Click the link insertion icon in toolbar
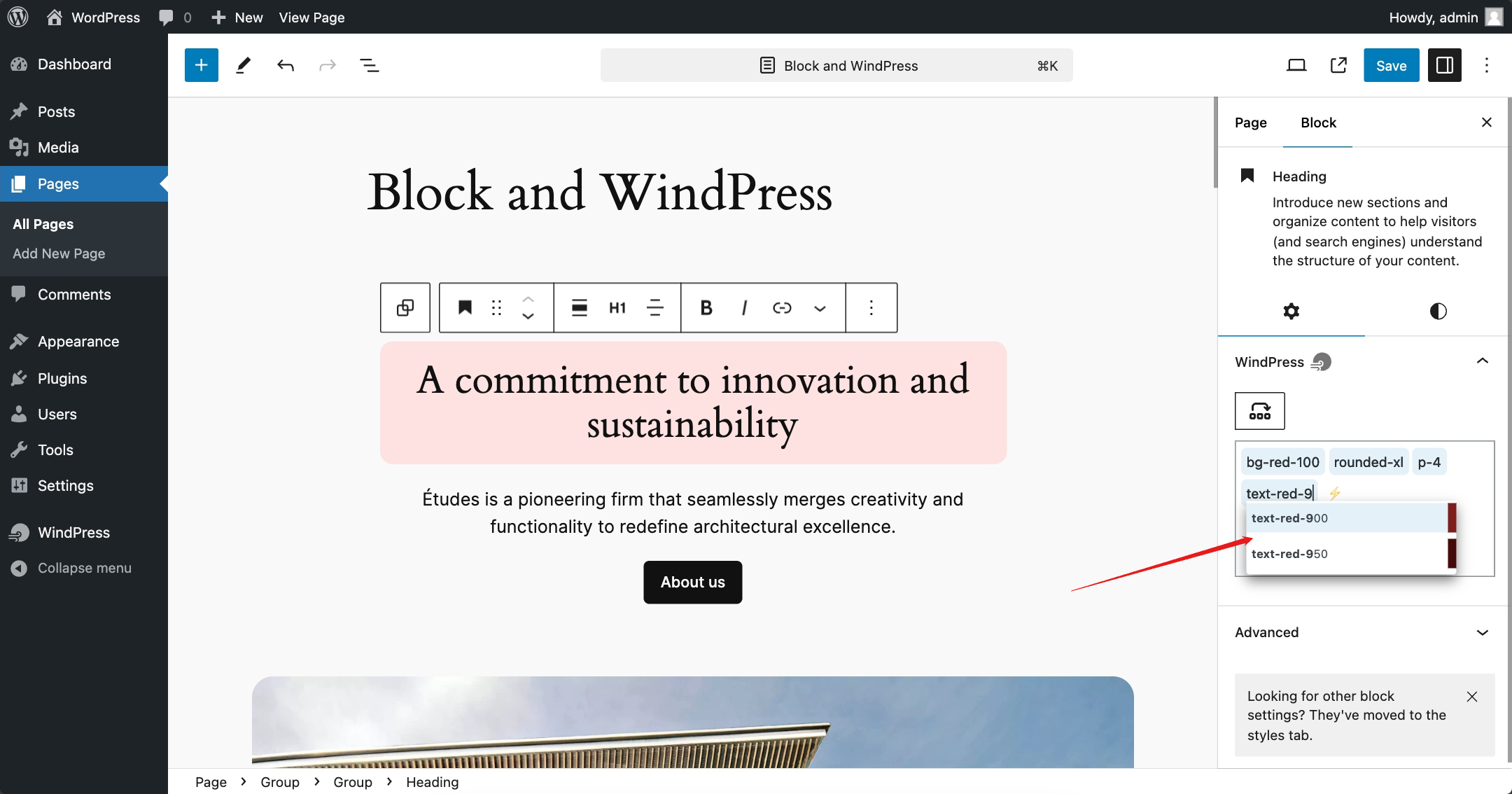The width and height of the screenshot is (1512, 794). click(x=782, y=307)
